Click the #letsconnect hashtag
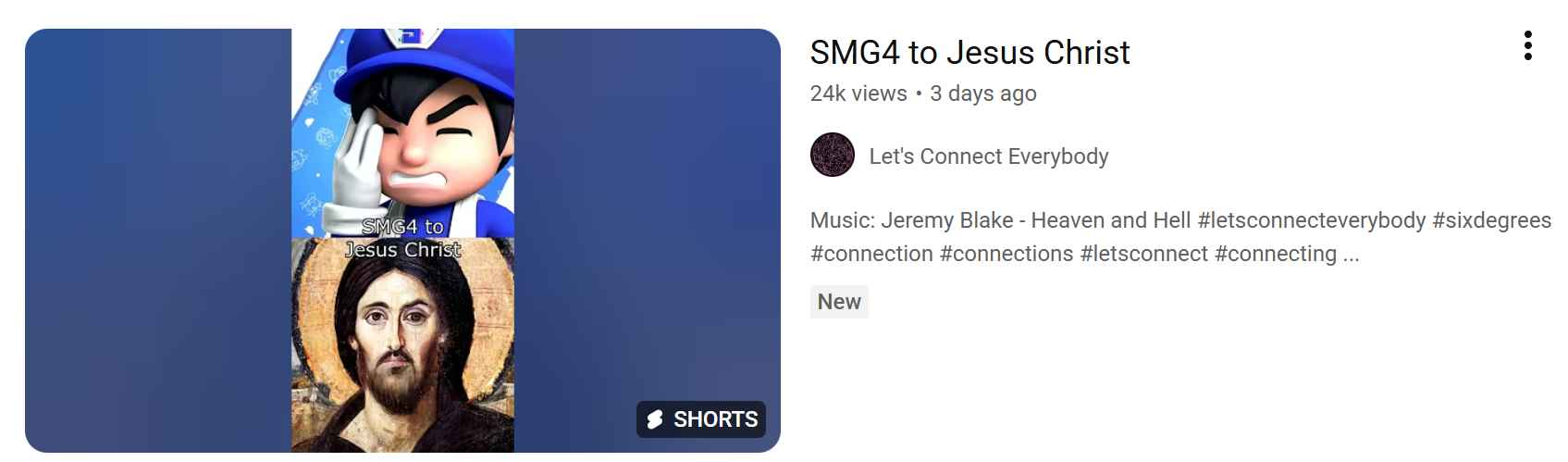Image resolution: width=1568 pixels, height=462 pixels. point(1143,254)
